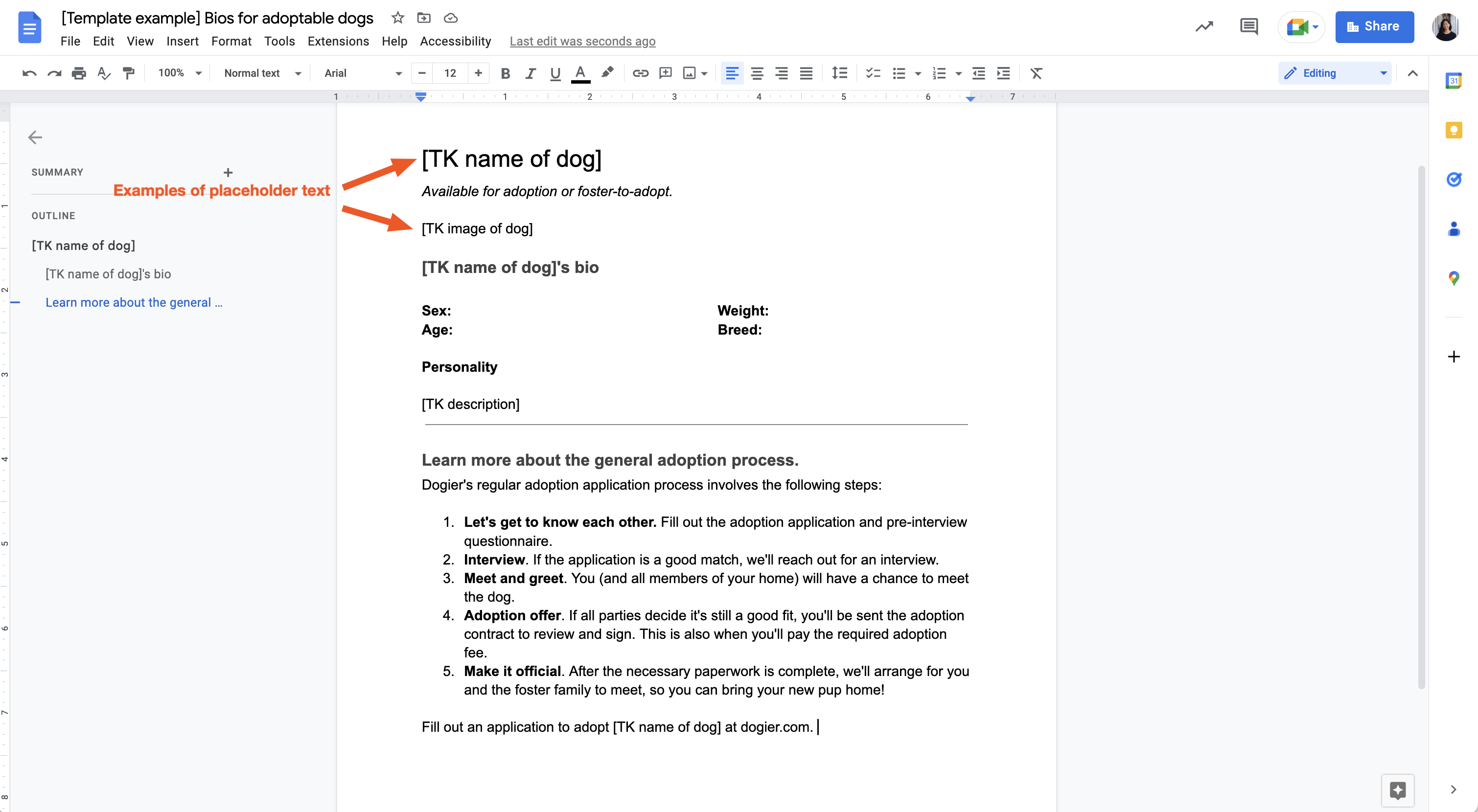This screenshot has width=1478, height=812.
Task: Select the Normal text style dropdown
Action: [x=260, y=72]
